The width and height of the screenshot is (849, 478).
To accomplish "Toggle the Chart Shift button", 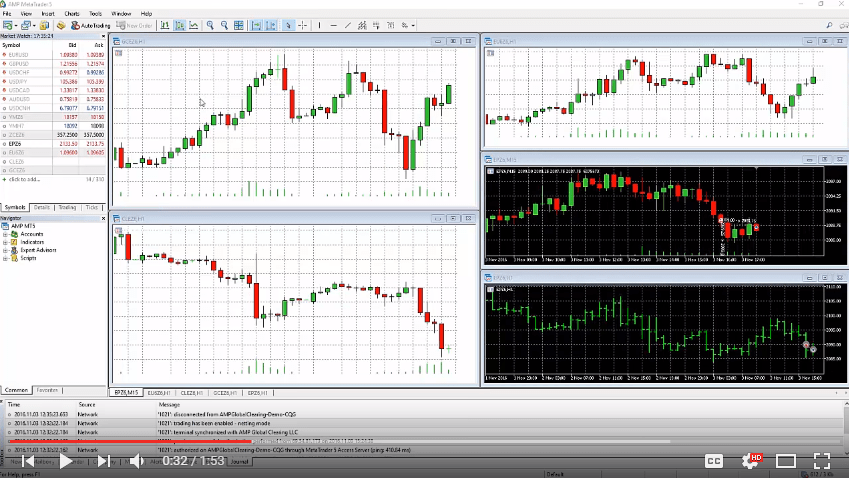I will coord(271,25).
